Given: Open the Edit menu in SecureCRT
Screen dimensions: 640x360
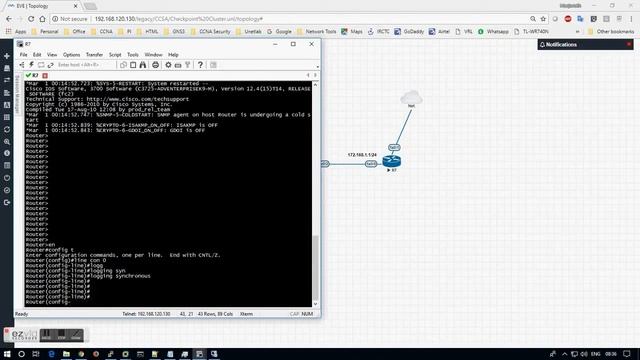Looking at the screenshot, I should point(37,55).
